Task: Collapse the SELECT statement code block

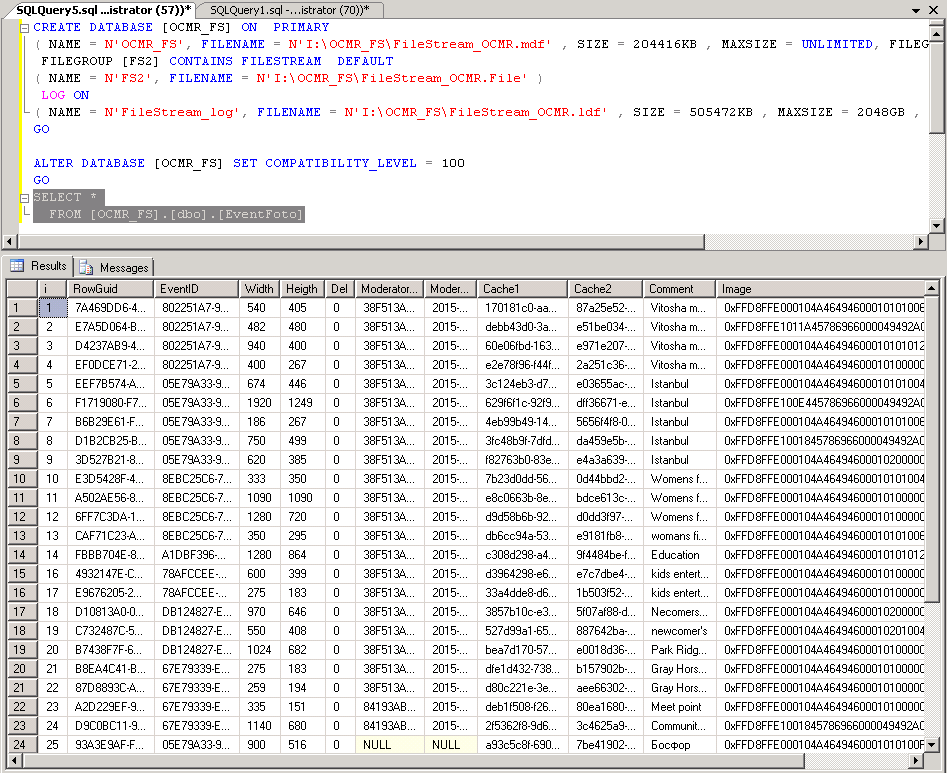Action: [x=25, y=197]
